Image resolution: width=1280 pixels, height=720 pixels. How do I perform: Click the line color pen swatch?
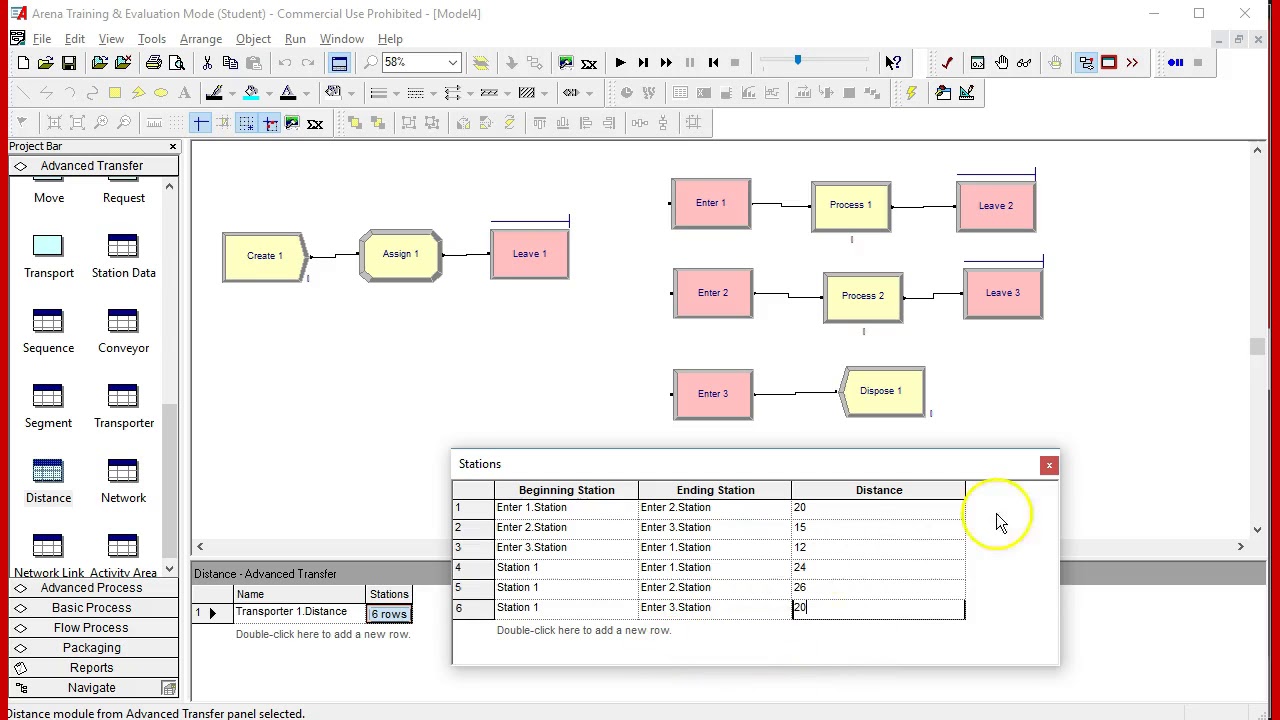(214, 93)
